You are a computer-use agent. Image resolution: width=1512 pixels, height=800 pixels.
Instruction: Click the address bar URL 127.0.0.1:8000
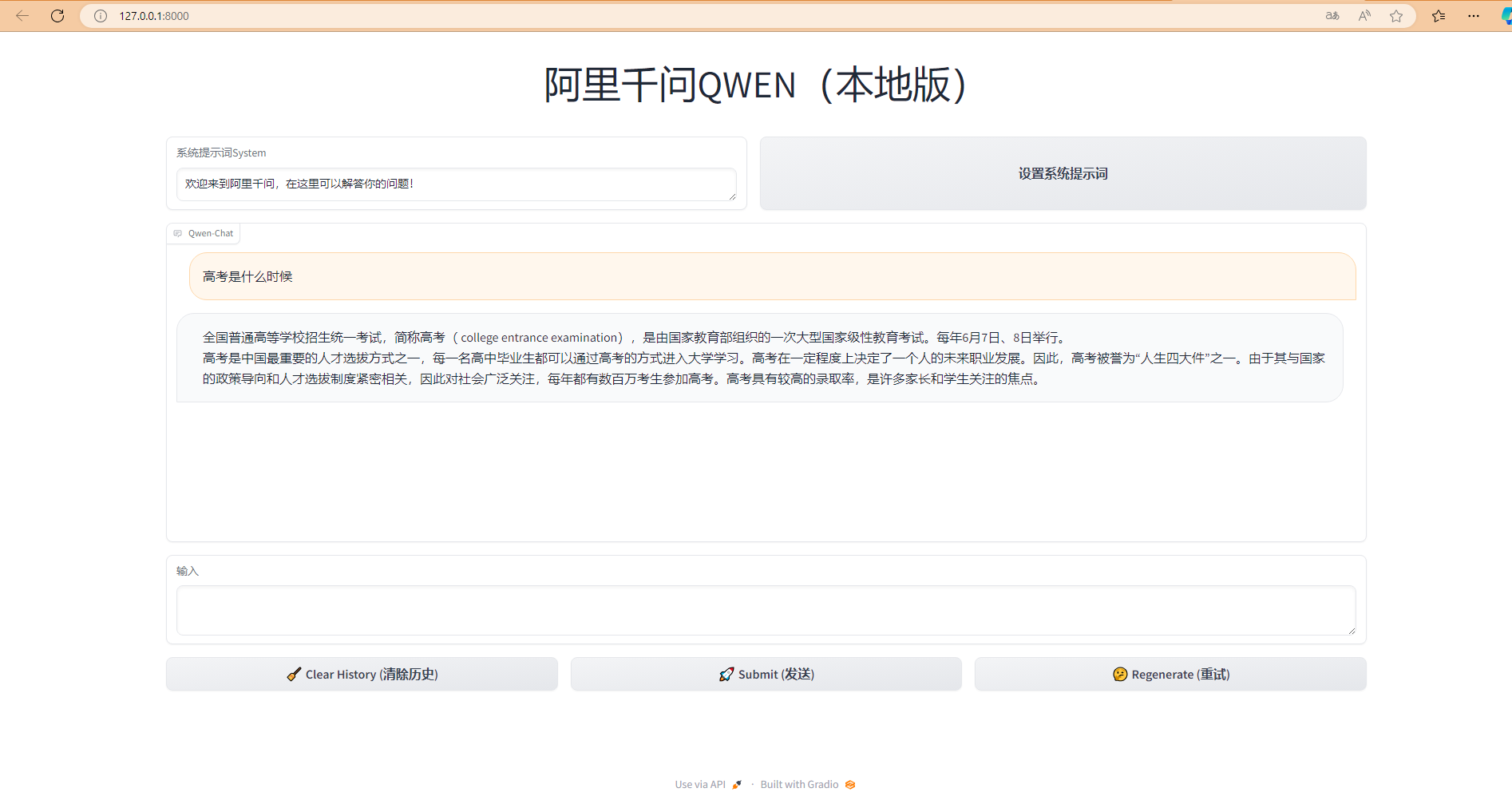pyautogui.click(x=154, y=16)
